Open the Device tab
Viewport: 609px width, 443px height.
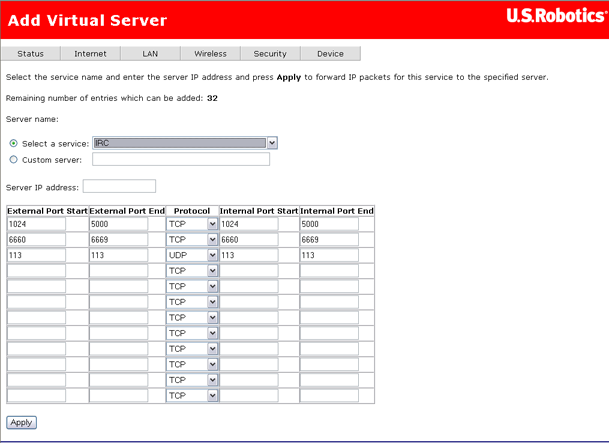click(x=330, y=54)
